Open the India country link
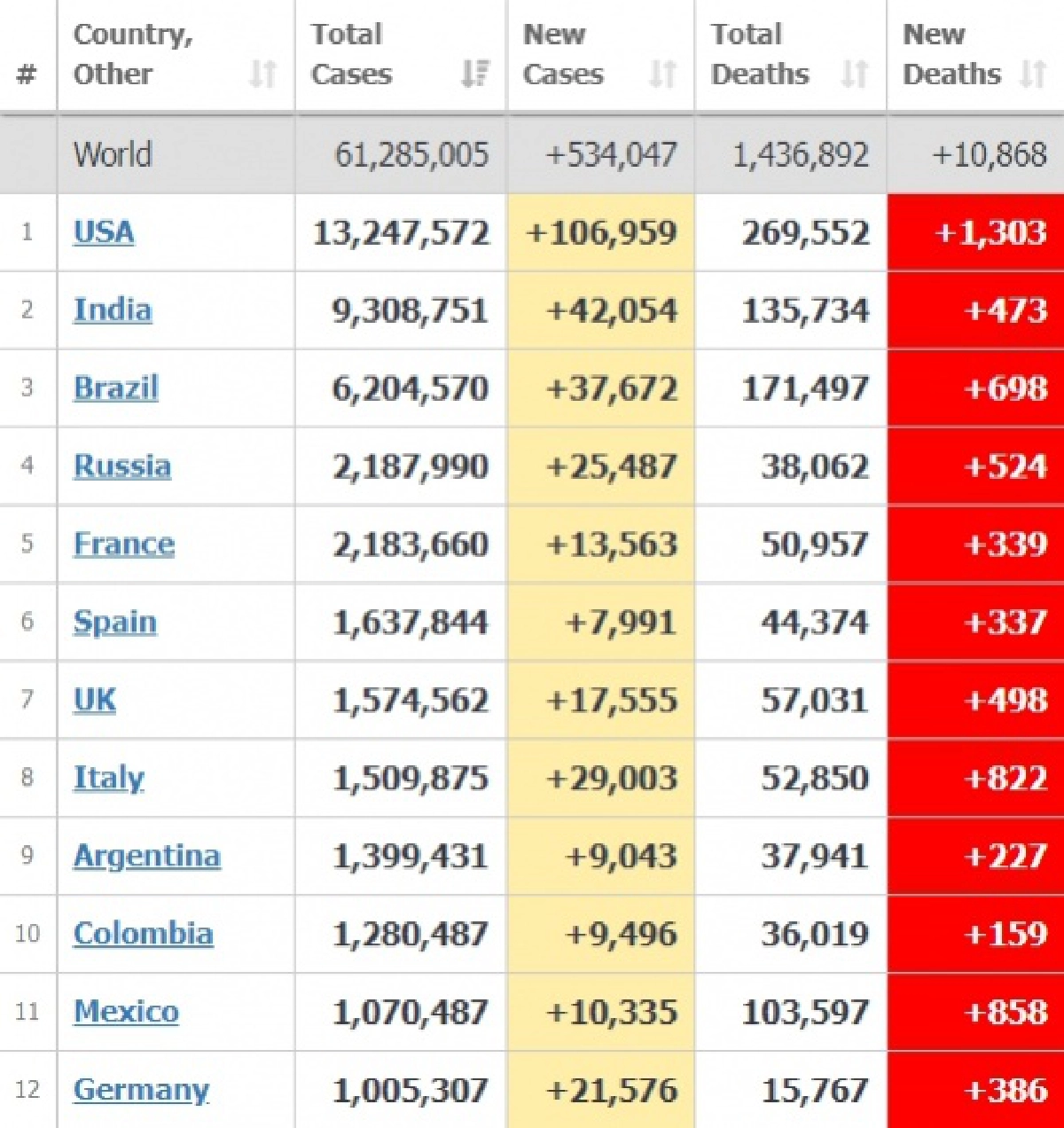The width and height of the screenshot is (1064, 1128). coord(113,310)
